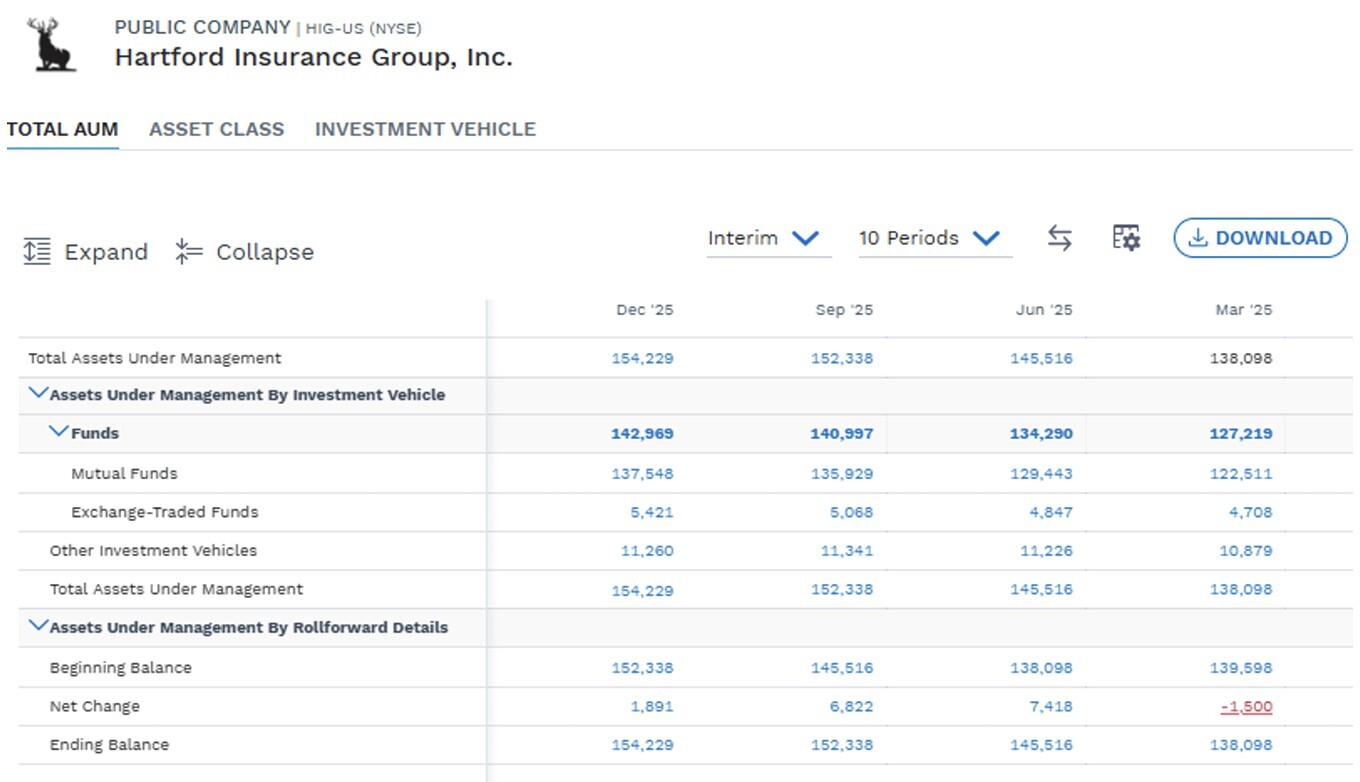The image size is (1360, 782).
Task: Click Beginning Balance value for Dec '25
Action: click(642, 668)
